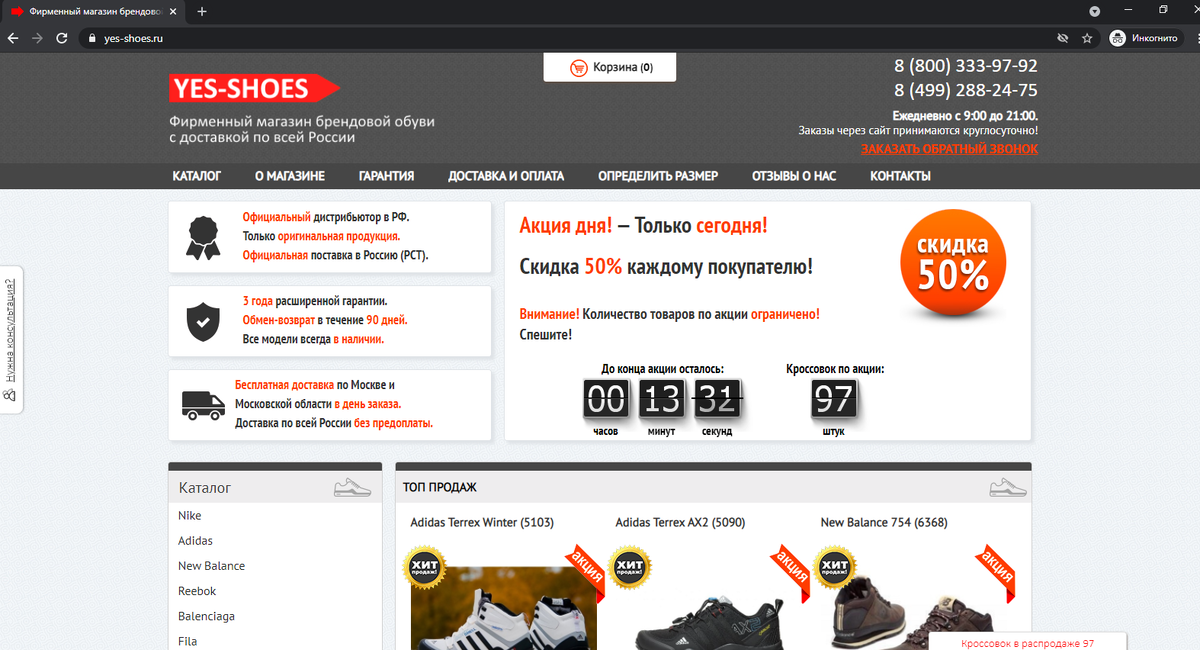Click the sneaker icon in ТОП ПРОДАЖ header
The height and width of the screenshot is (650, 1200).
(x=1008, y=488)
